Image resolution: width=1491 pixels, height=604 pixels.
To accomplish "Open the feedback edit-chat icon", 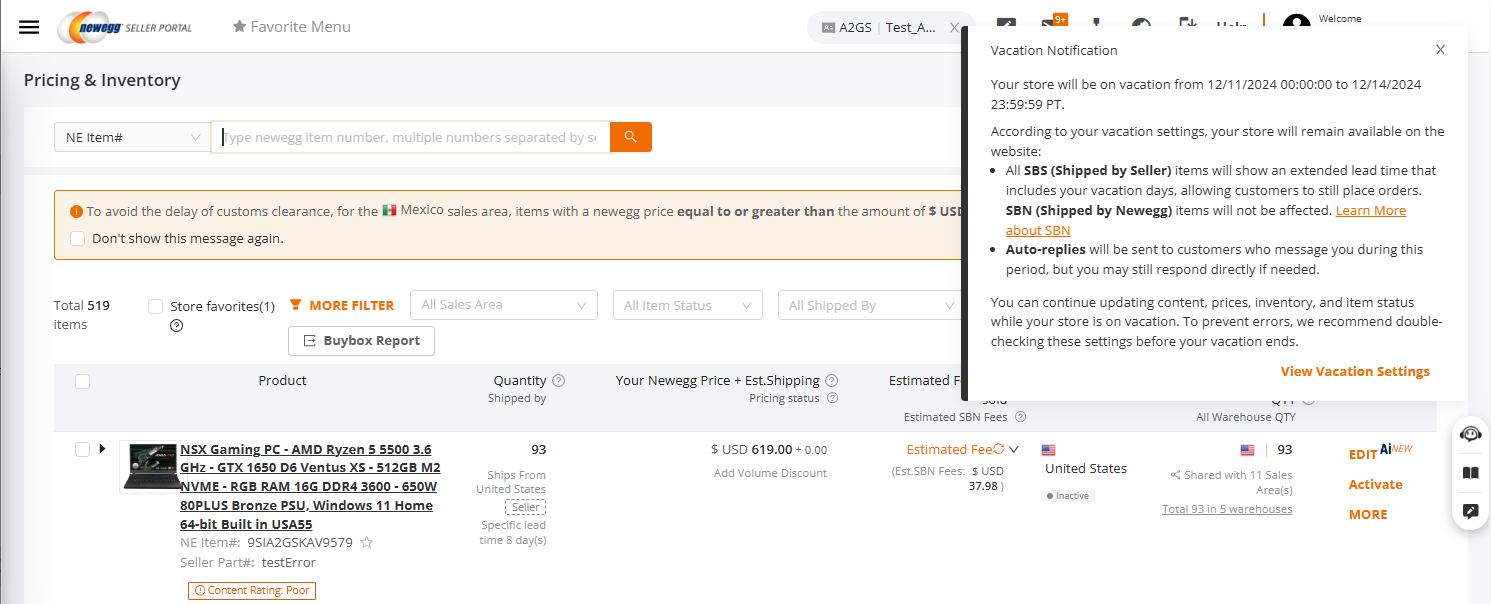I will 1471,511.
